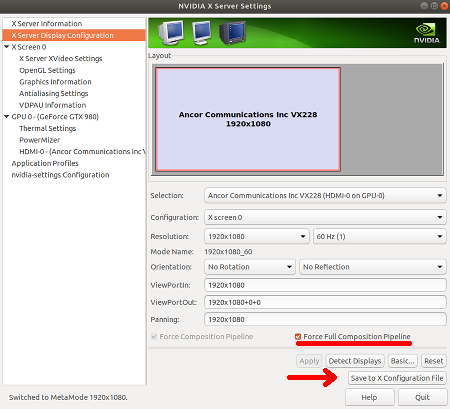Collapse the X Screen 0 tree node
Image resolution: width=450 pixels, height=409 pixels.
click(6, 47)
